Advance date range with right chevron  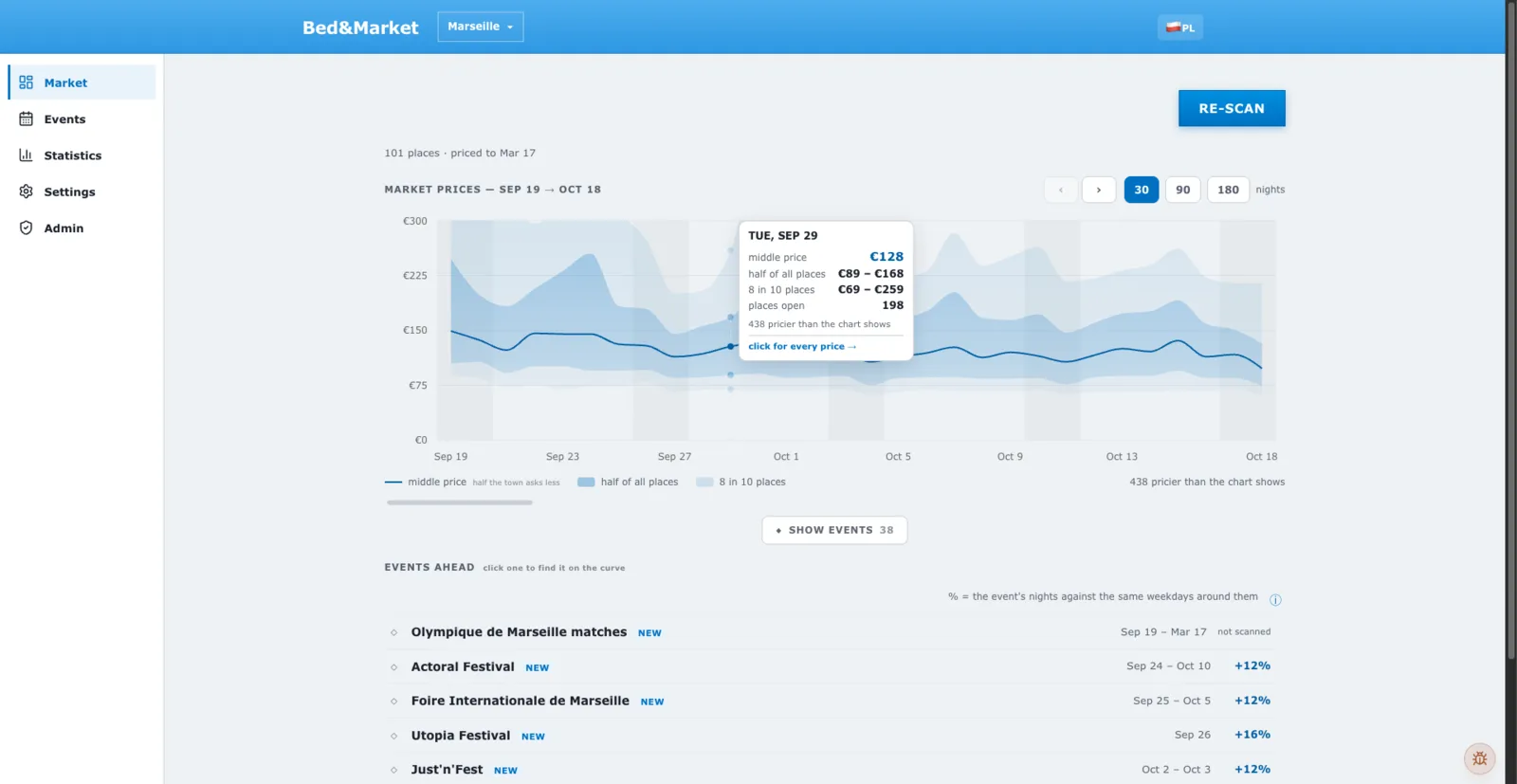coord(1099,190)
